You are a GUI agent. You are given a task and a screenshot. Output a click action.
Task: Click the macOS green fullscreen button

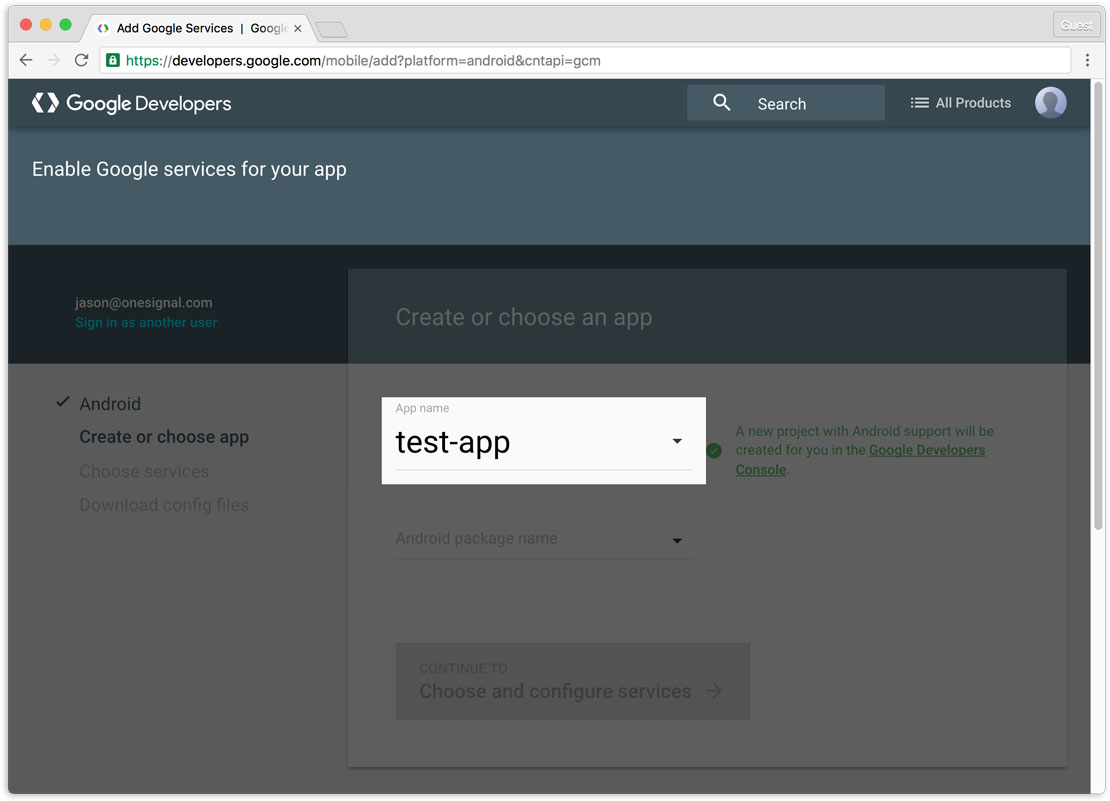click(x=66, y=25)
